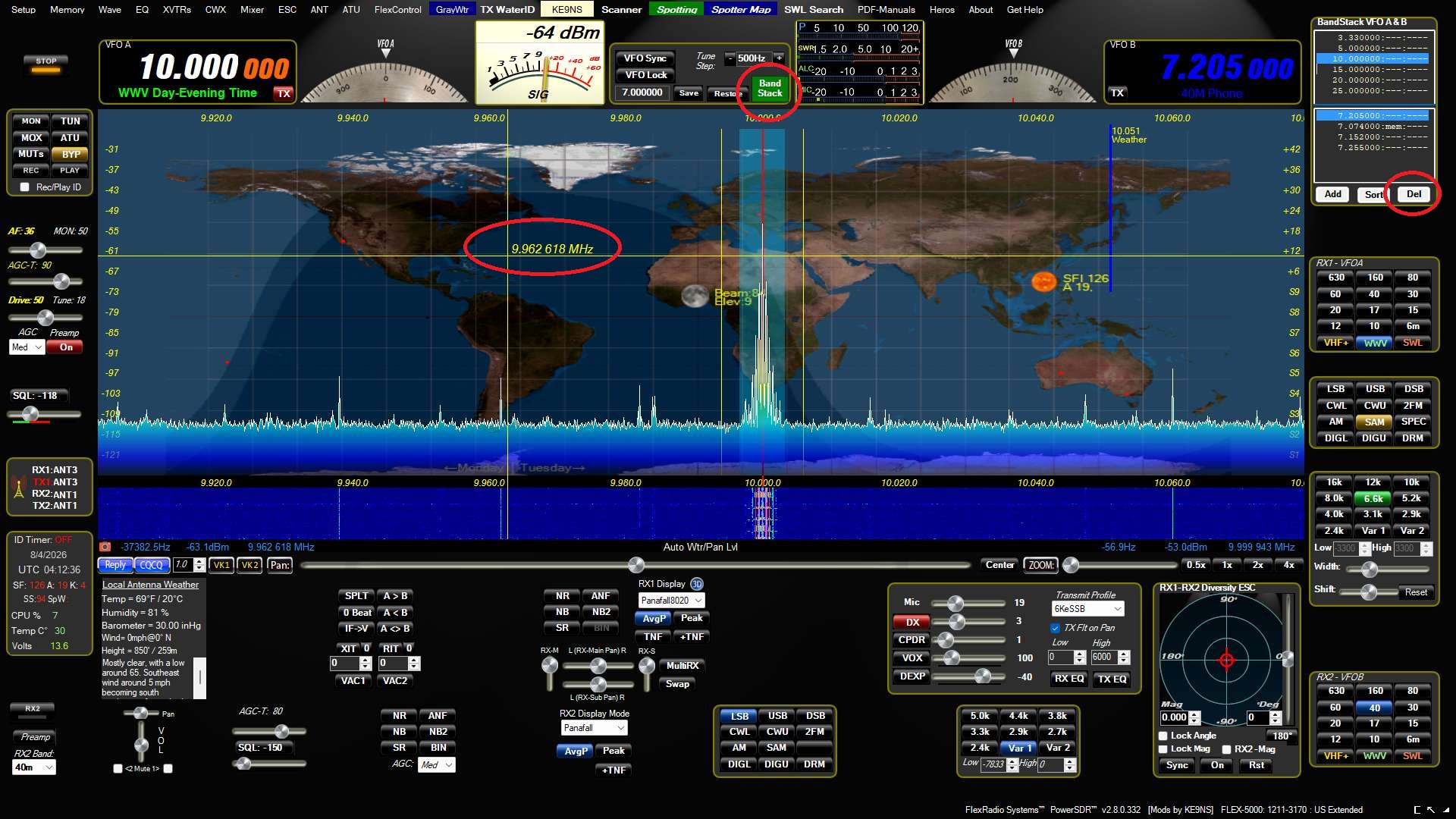Click the Drive power slider
The height and width of the screenshot is (819, 1456).
click(x=46, y=317)
